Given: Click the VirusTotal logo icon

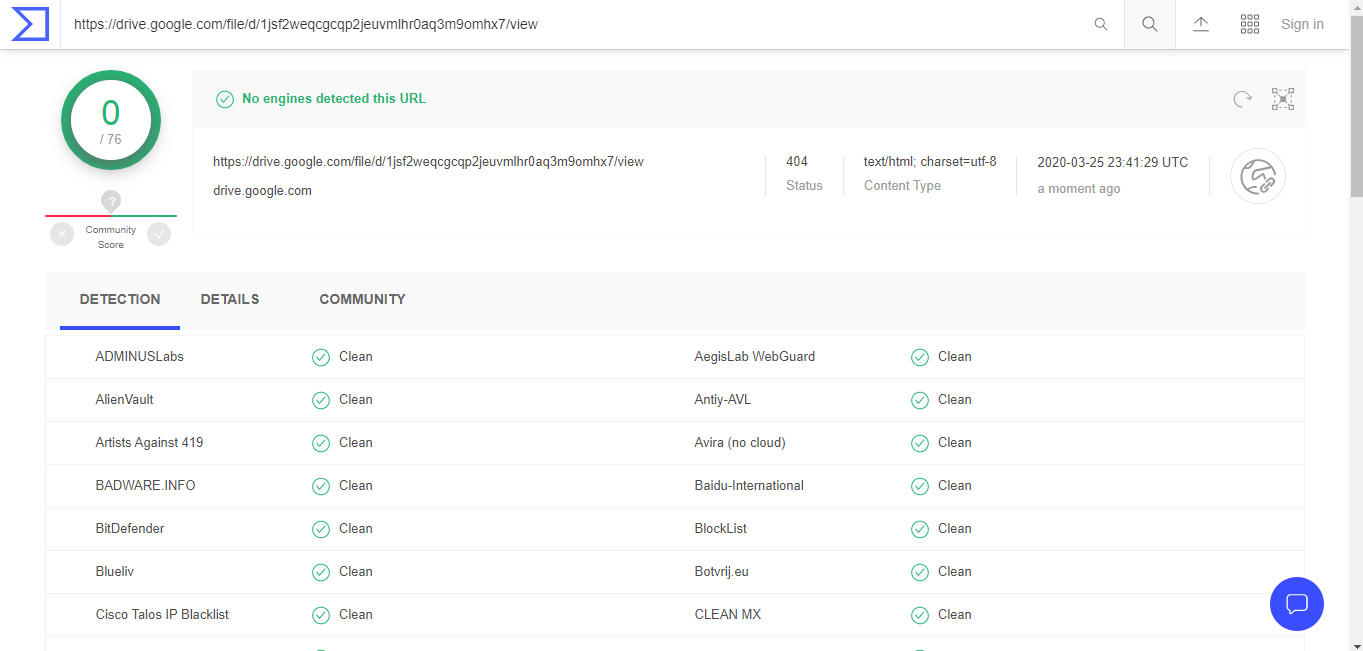Looking at the screenshot, I should (x=30, y=24).
